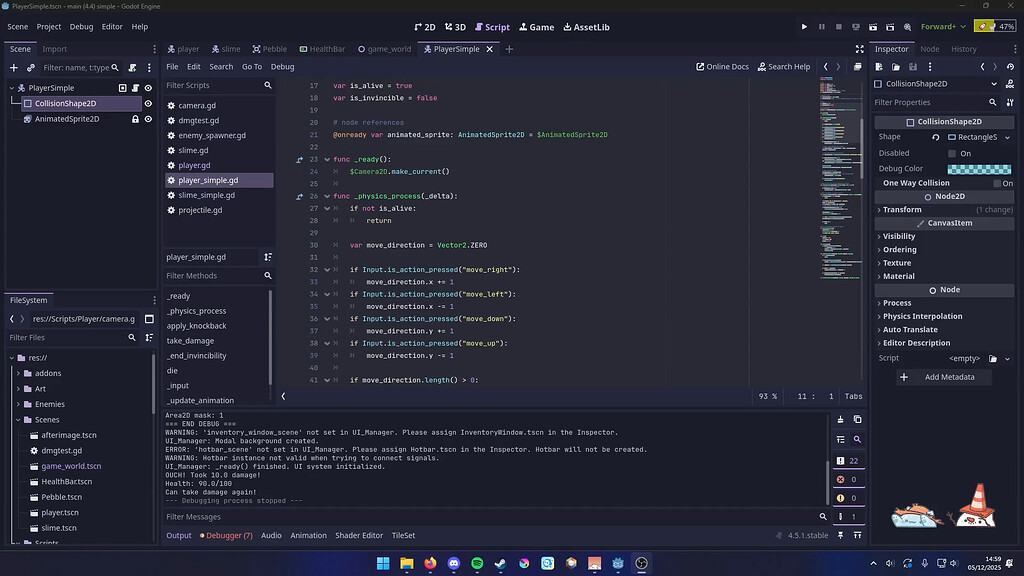Image resolution: width=1024 pixels, height=576 pixels.
Task: Run the project with the Play button
Action: pyautogui.click(x=804, y=27)
